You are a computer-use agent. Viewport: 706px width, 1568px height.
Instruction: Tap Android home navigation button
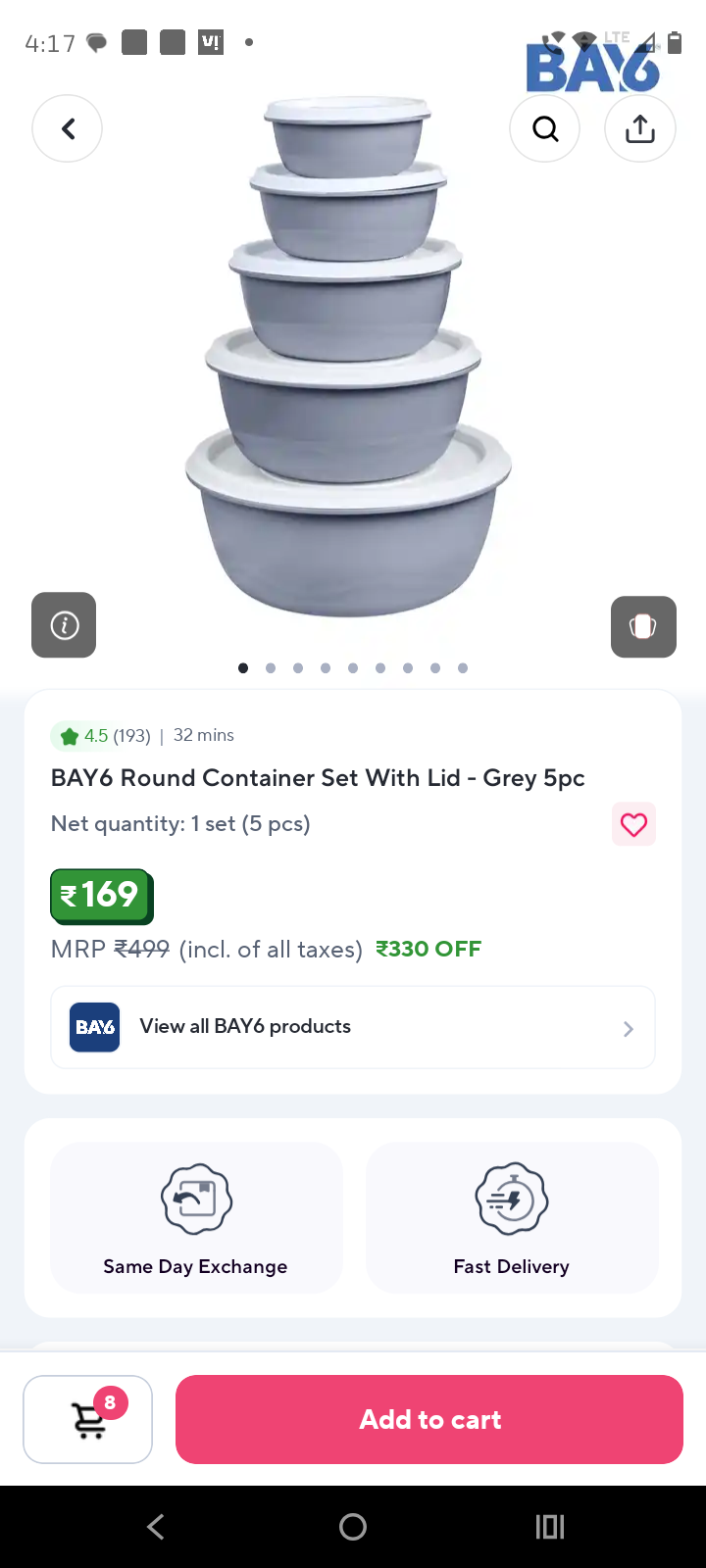[353, 1527]
